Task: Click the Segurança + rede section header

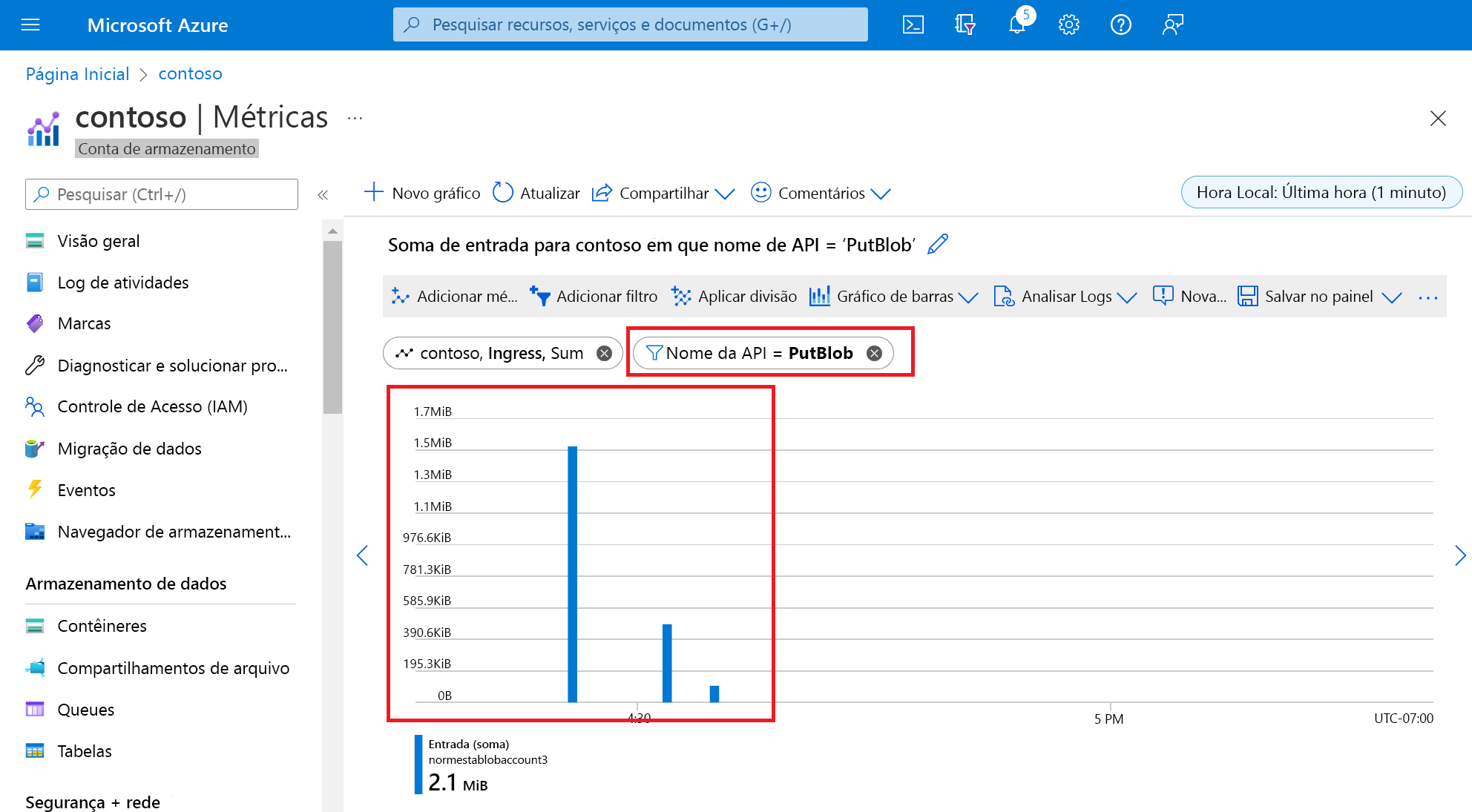Action: (x=93, y=802)
